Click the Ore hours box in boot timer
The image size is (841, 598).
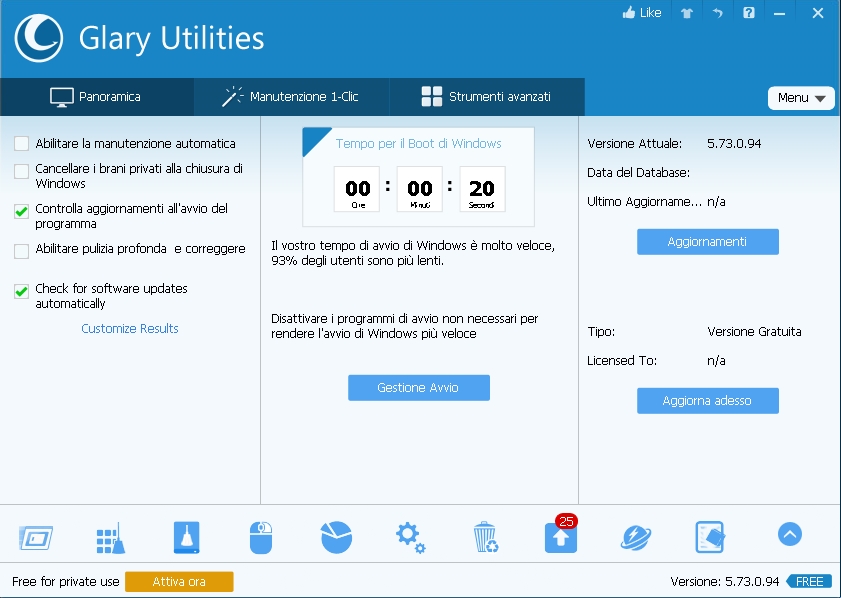(x=357, y=189)
